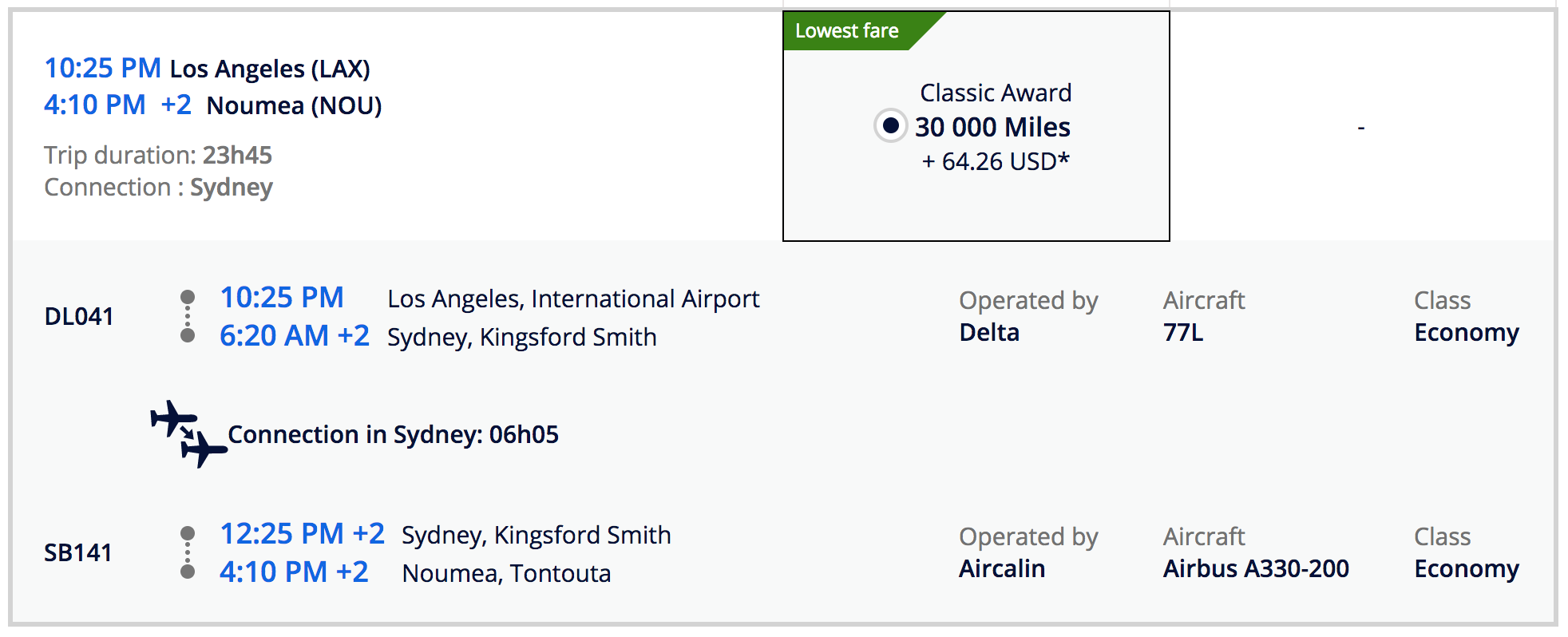This screenshot has width=1568, height=637.
Task: Click the dash in the empty fare column
Action: [x=1360, y=128]
